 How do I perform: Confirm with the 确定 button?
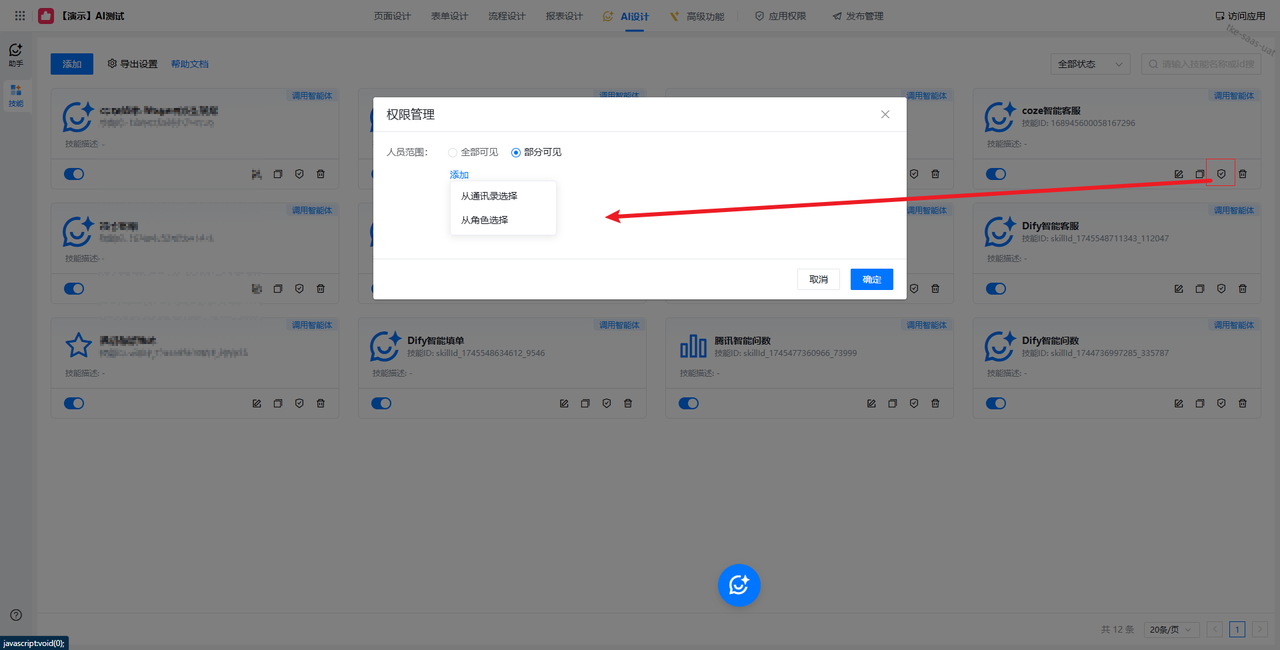click(x=871, y=280)
